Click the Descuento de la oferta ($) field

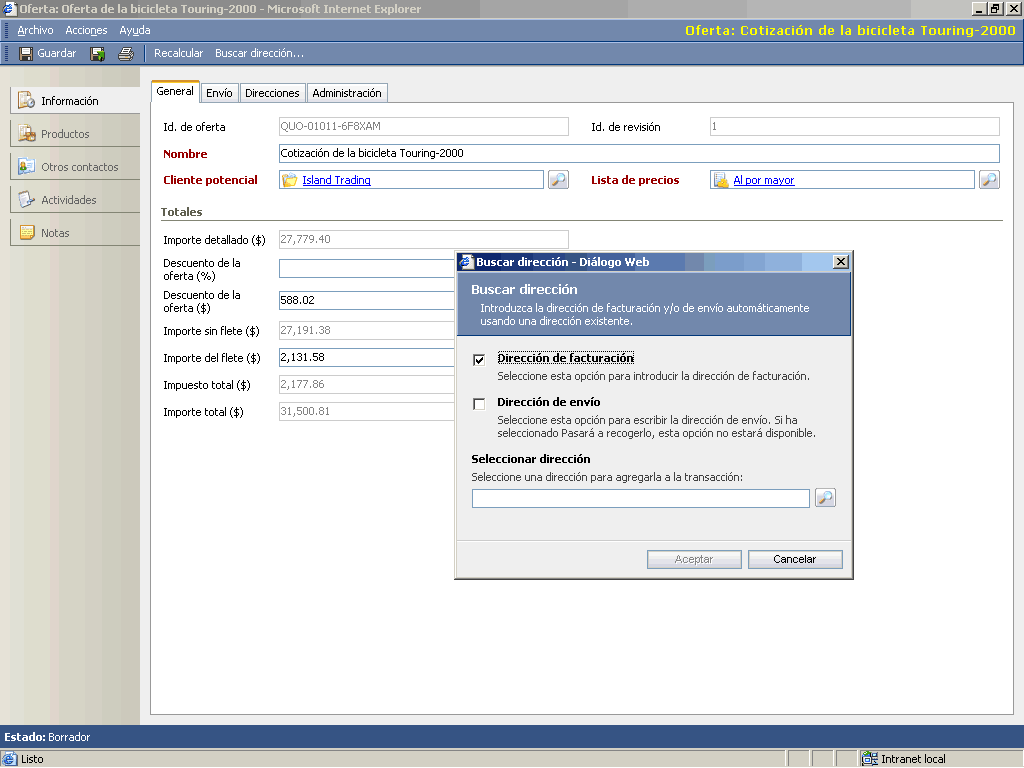point(367,300)
